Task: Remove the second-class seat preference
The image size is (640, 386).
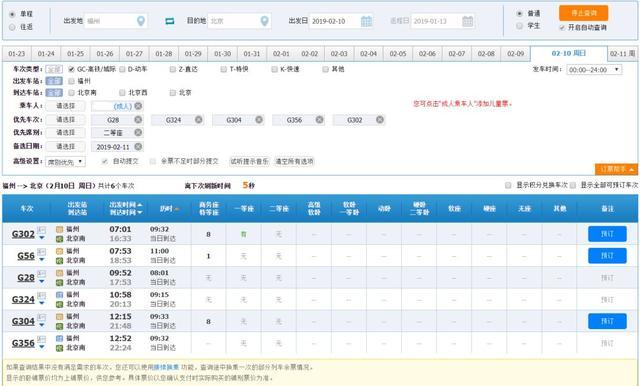Action: tap(138, 133)
